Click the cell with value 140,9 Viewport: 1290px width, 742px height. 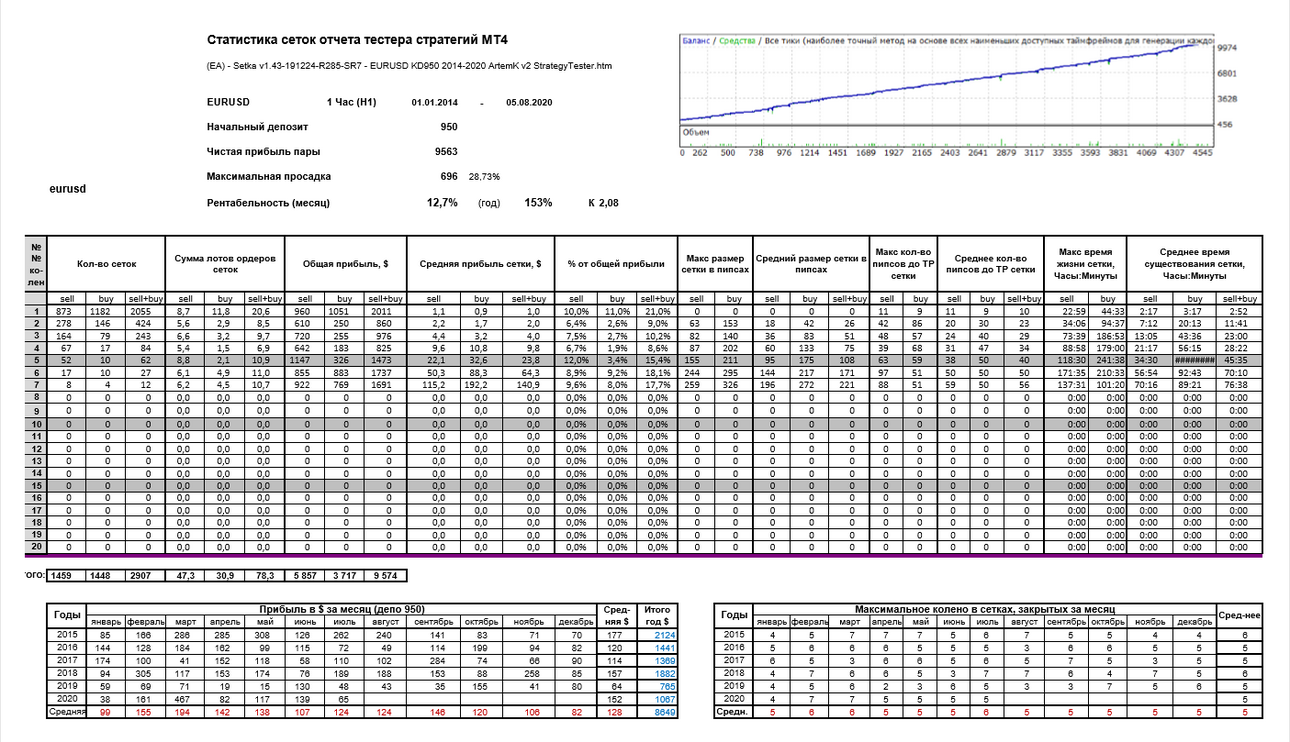tap(530, 385)
